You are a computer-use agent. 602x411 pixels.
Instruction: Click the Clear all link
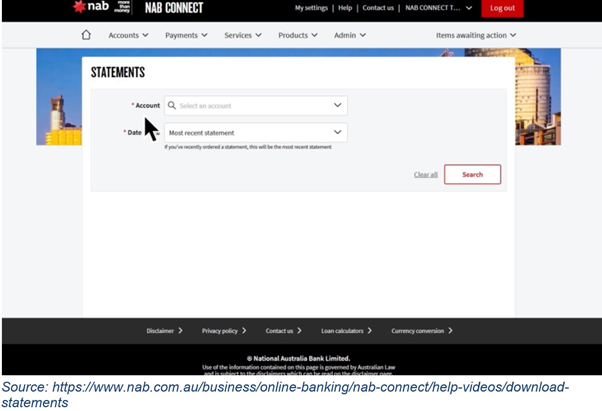tap(425, 175)
